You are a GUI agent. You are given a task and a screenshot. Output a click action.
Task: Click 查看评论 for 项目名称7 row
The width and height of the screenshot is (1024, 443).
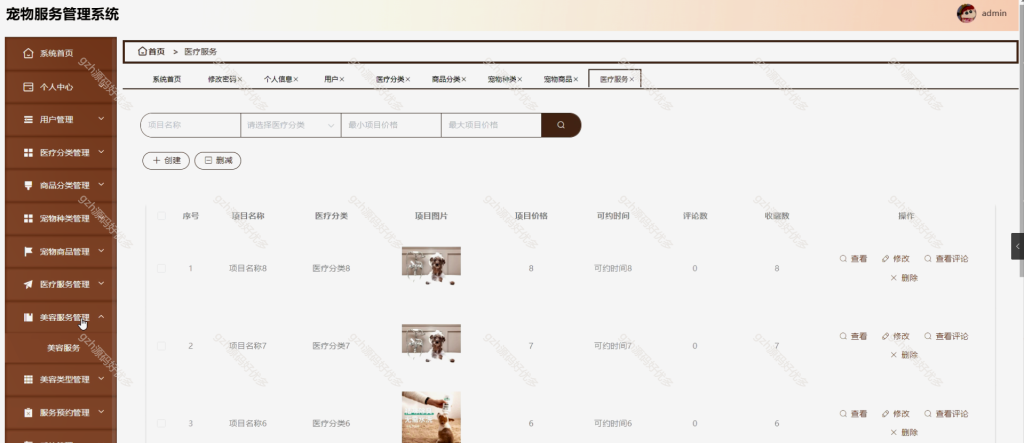click(x=946, y=336)
